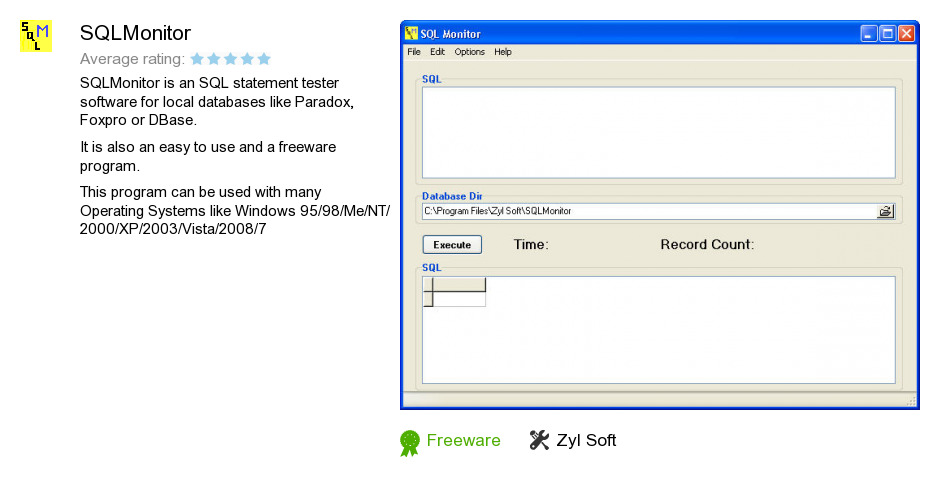This screenshot has width=940, height=487.
Task: Open the Options menu
Action: [x=469, y=52]
